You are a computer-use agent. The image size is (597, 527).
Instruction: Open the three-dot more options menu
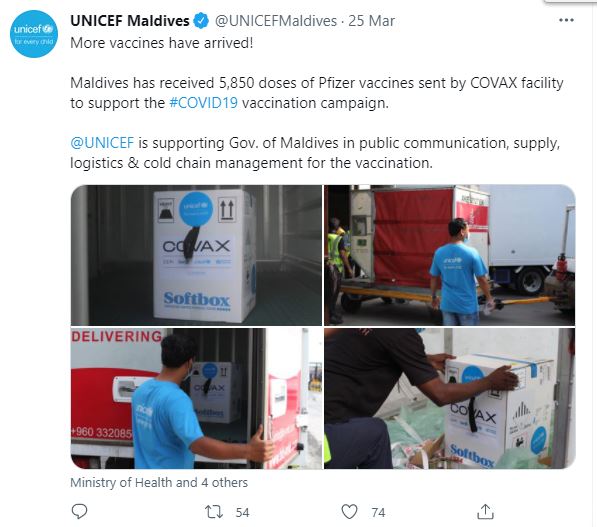566,20
